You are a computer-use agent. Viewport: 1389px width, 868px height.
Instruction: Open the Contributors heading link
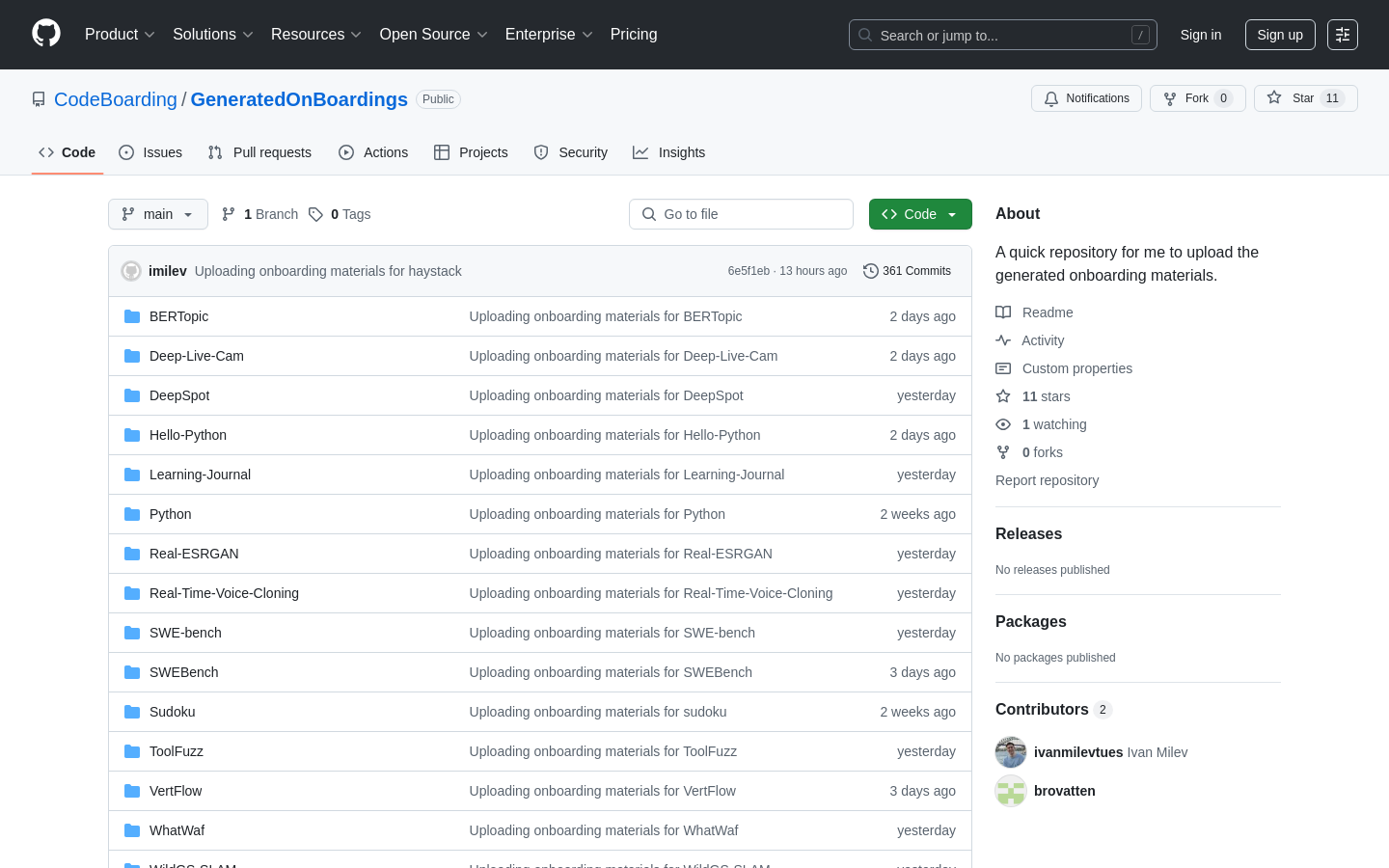[x=1053, y=710]
